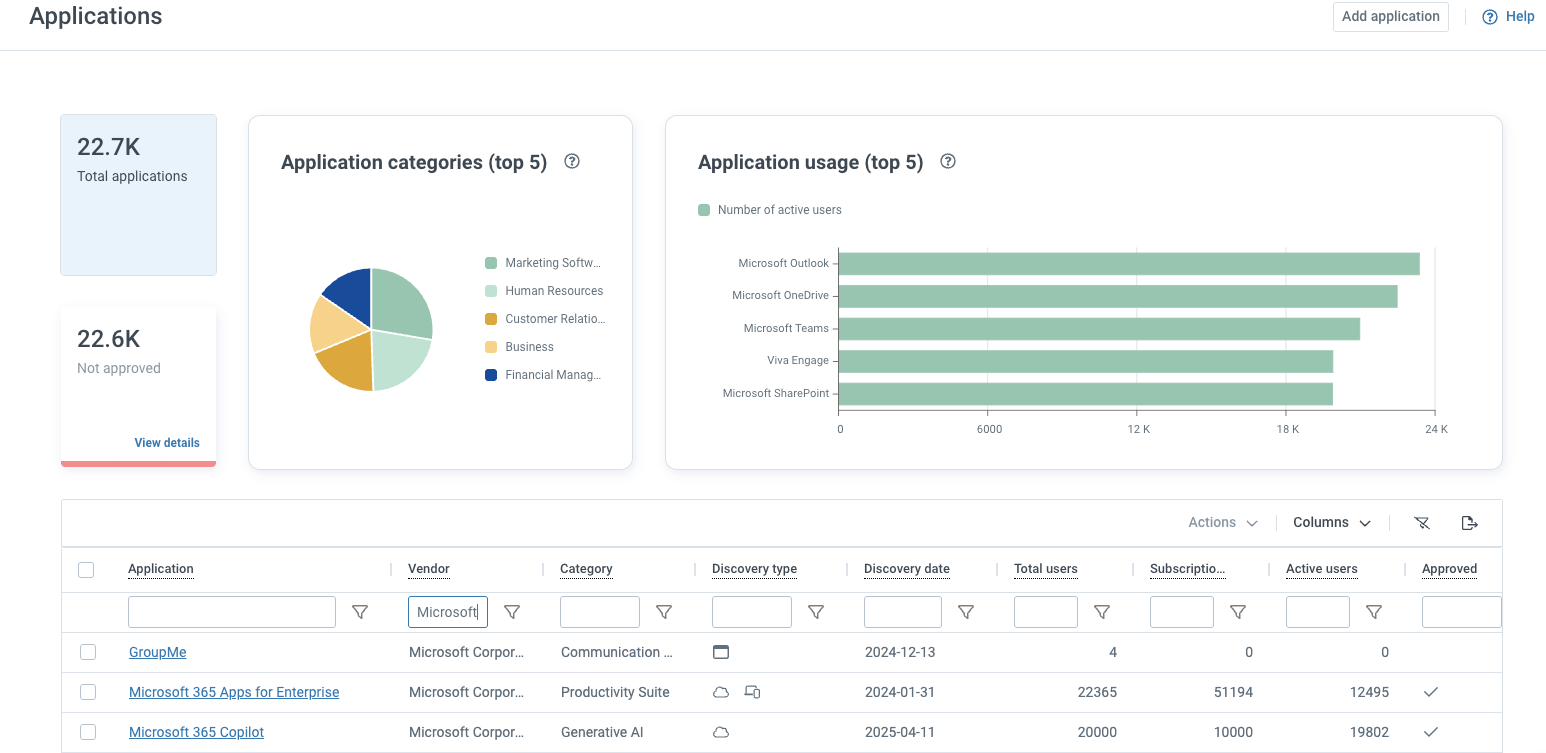1546x753 pixels.
Task: Open the Help icon in header
Action: pos(1490,17)
